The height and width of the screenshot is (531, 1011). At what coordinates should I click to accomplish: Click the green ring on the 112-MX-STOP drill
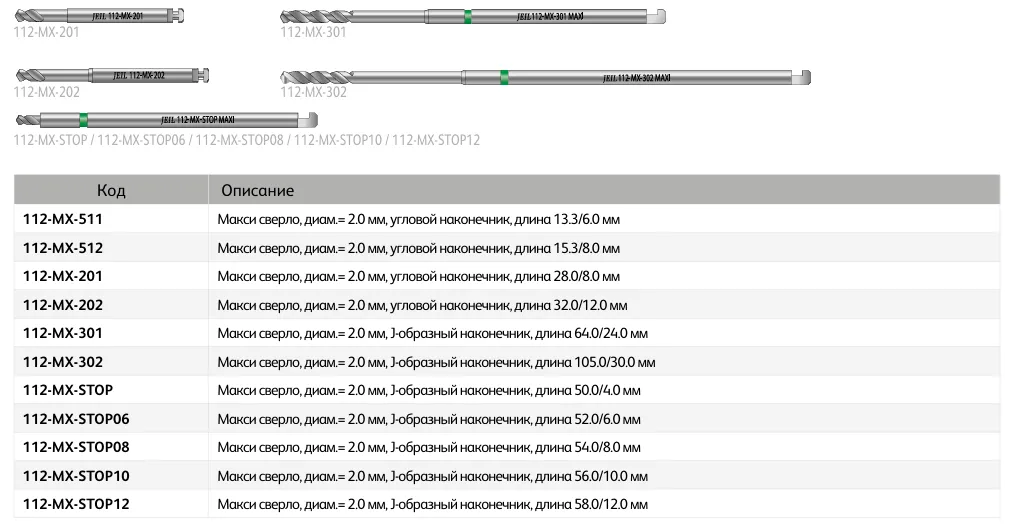tap(84, 119)
